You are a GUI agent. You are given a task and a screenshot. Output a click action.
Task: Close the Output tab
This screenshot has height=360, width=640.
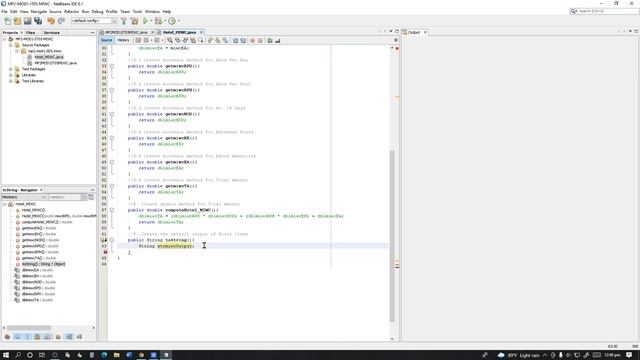(425, 32)
